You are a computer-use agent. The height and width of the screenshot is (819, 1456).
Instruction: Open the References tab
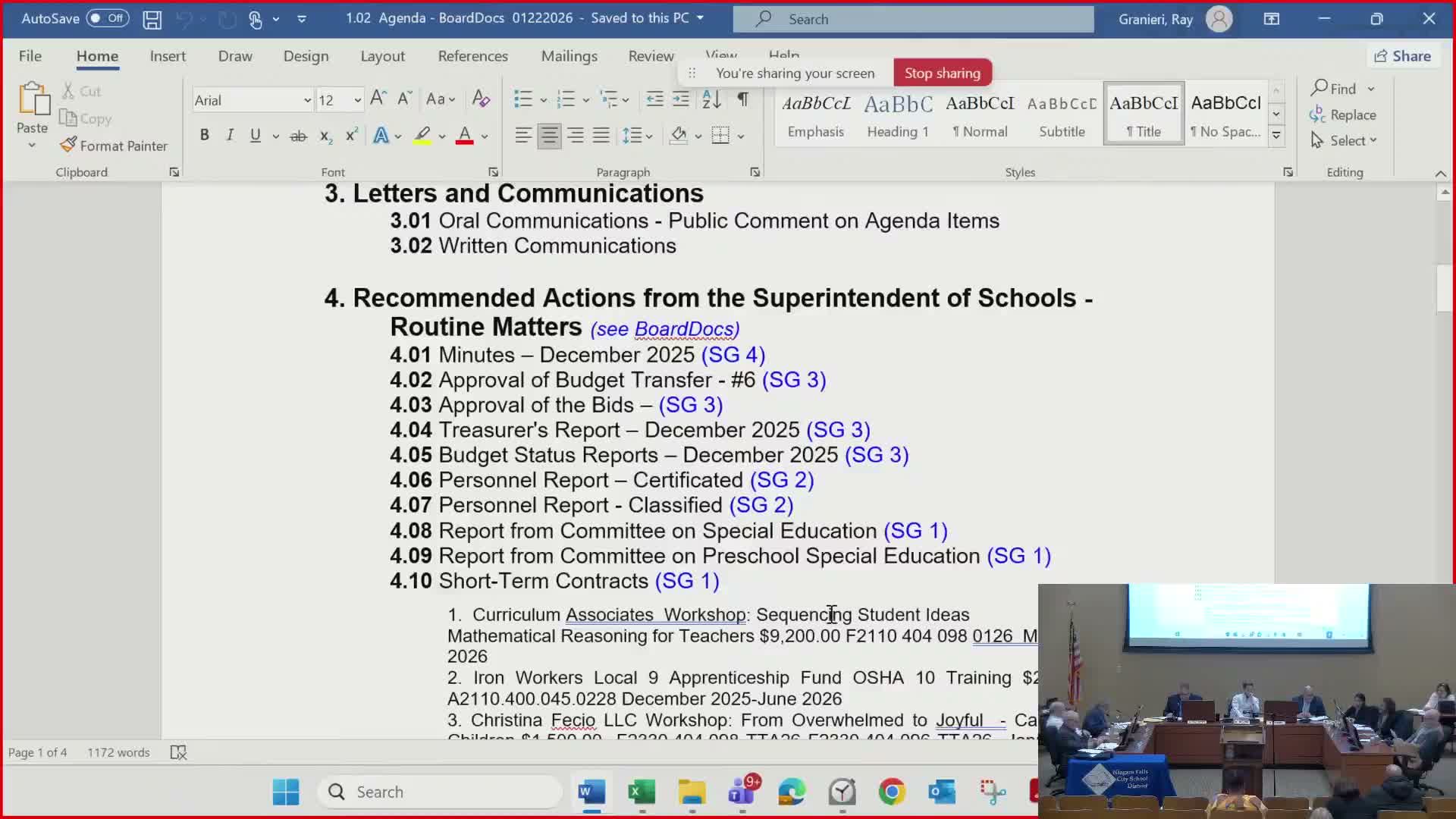472,56
